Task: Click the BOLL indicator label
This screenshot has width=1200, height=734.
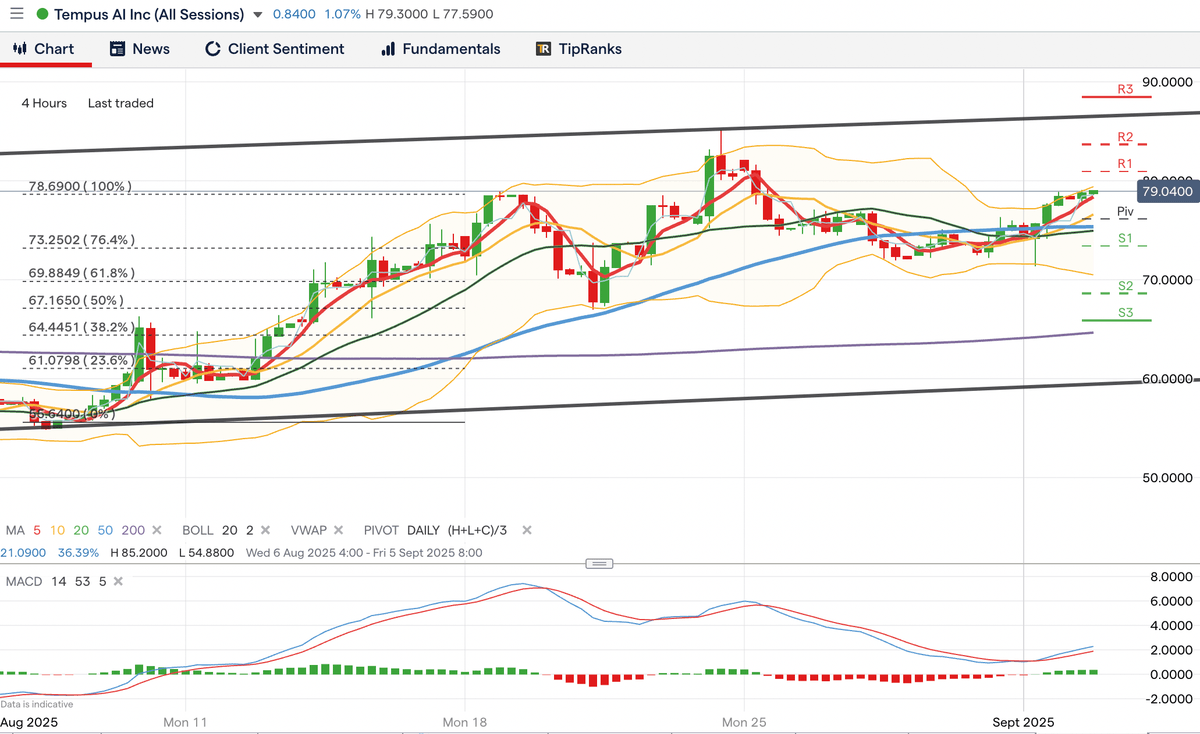Action: 198,530
